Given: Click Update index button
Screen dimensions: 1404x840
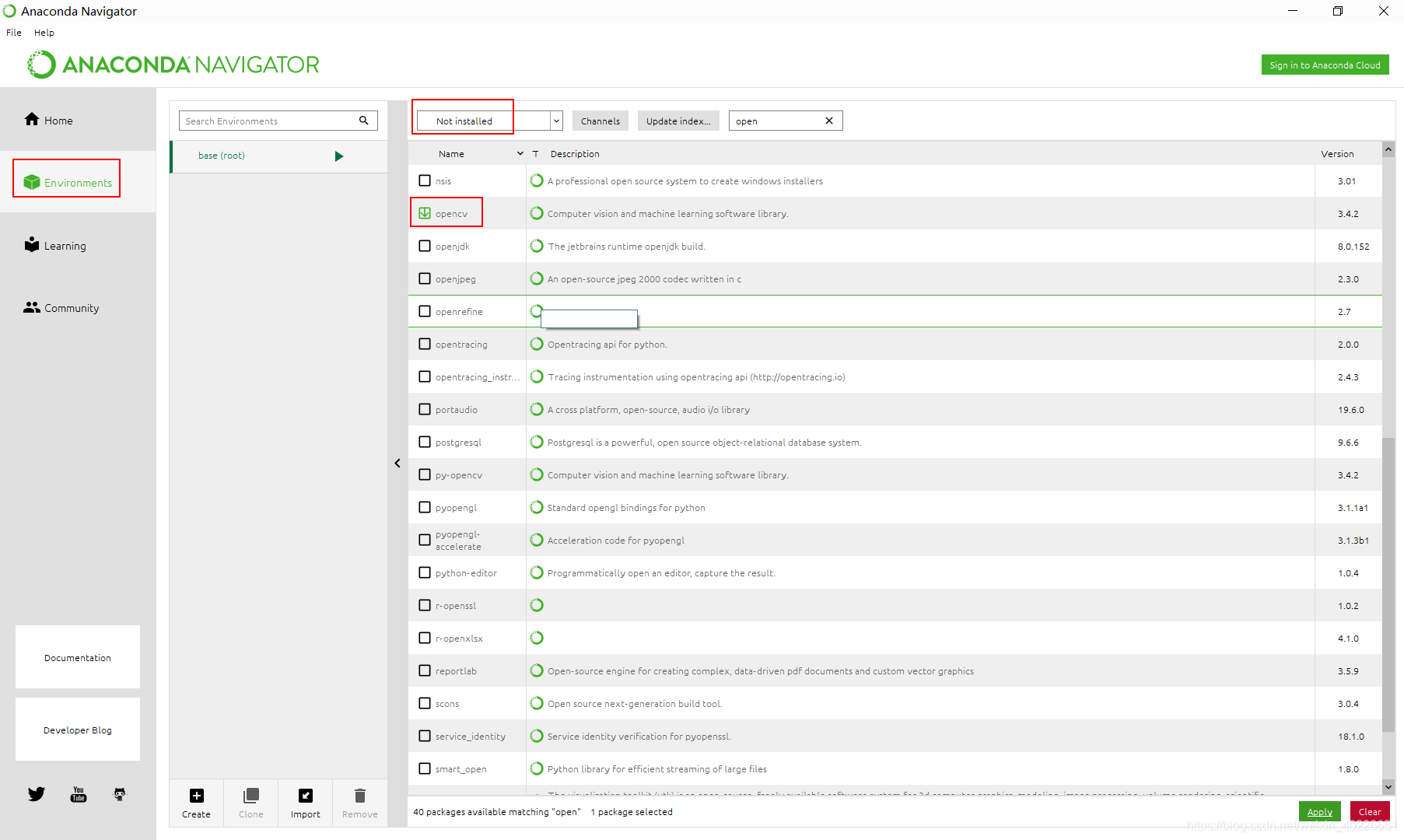Looking at the screenshot, I should click(678, 121).
